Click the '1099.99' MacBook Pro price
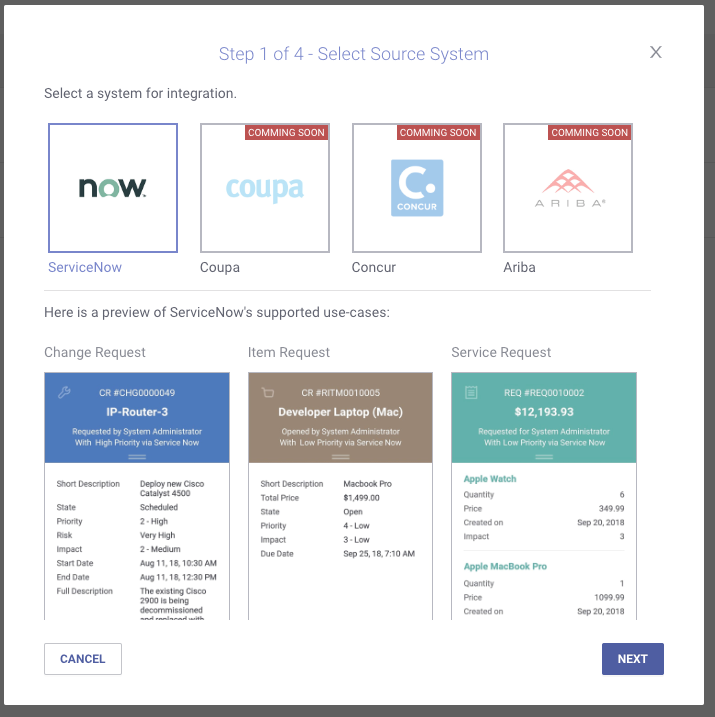Image resolution: width=715 pixels, height=717 pixels. pyautogui.click(x=609, y=597)
